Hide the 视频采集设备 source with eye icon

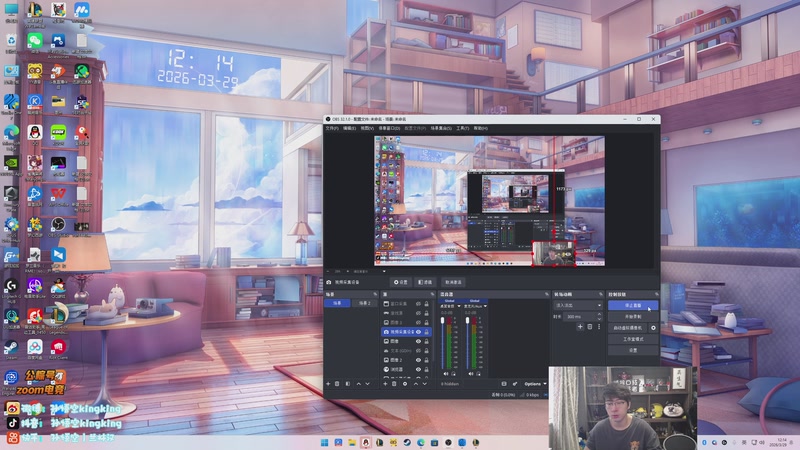[418, 332]
